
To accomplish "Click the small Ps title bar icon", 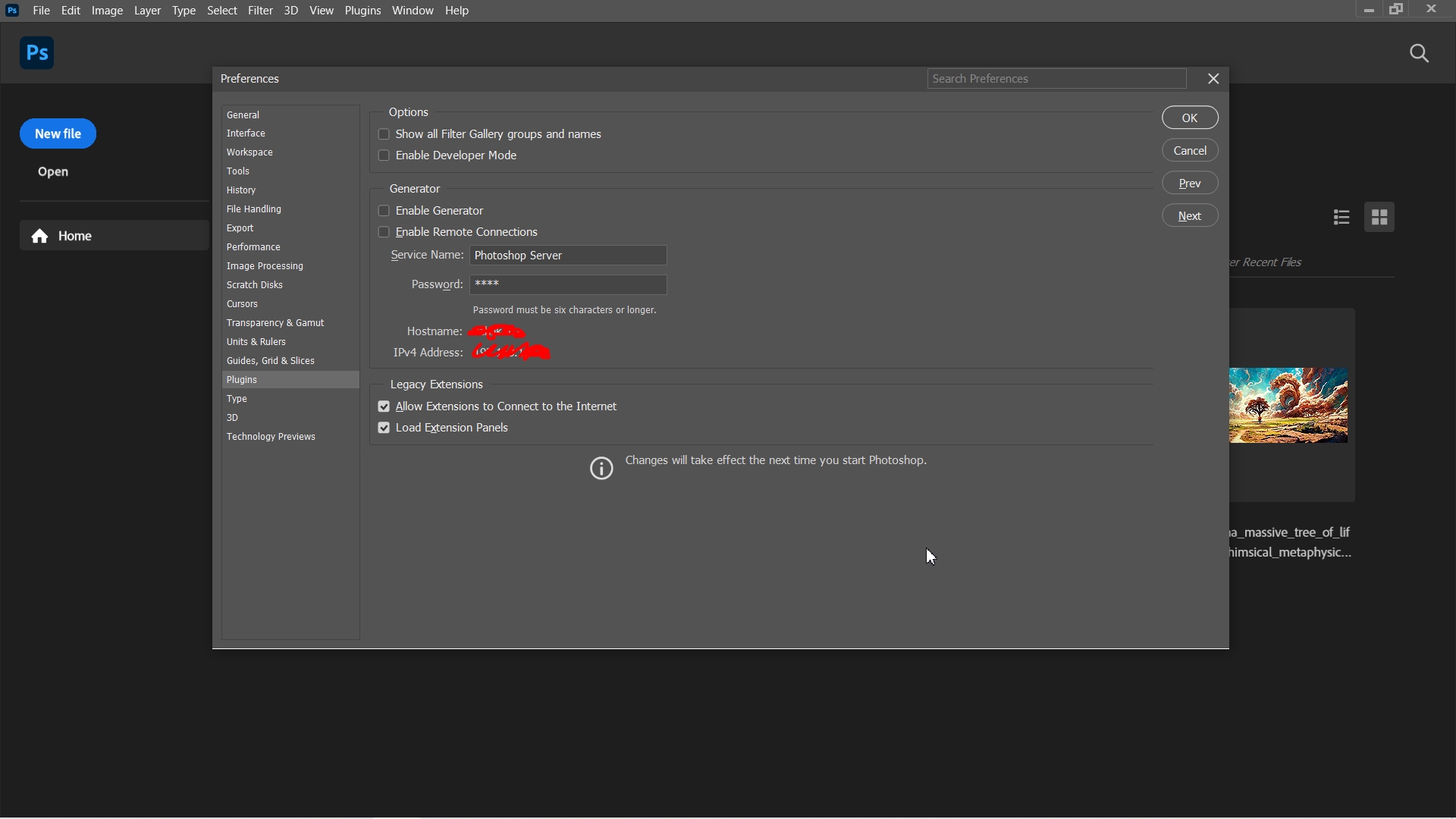I will 12,11.
